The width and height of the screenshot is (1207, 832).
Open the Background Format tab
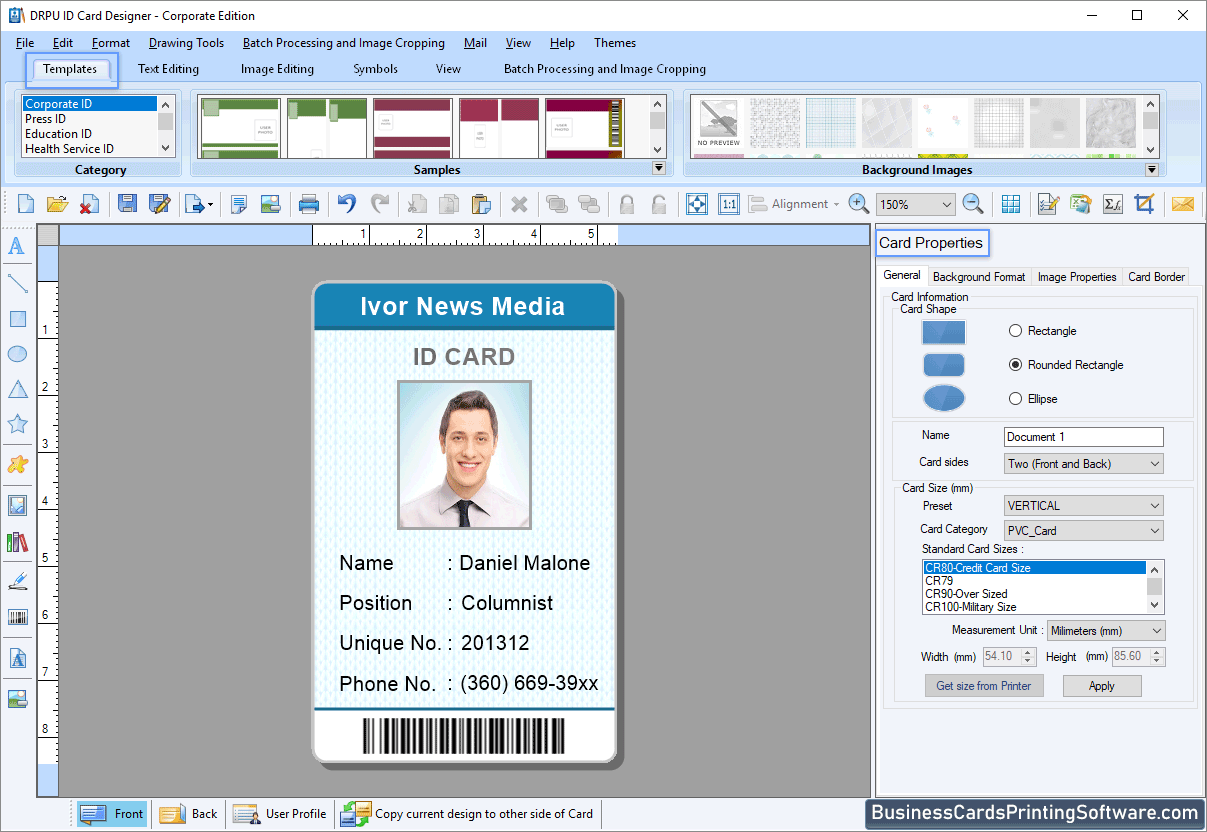click(979, 277)
